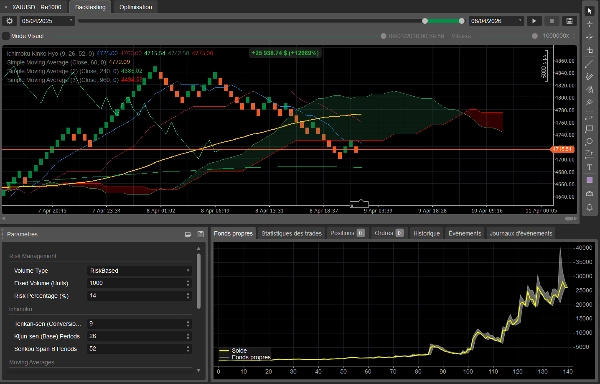Screen dimensions: 600x384
Task: Click the Moving Averages section header
Action: pyautogui.click(x=32, y=362)
